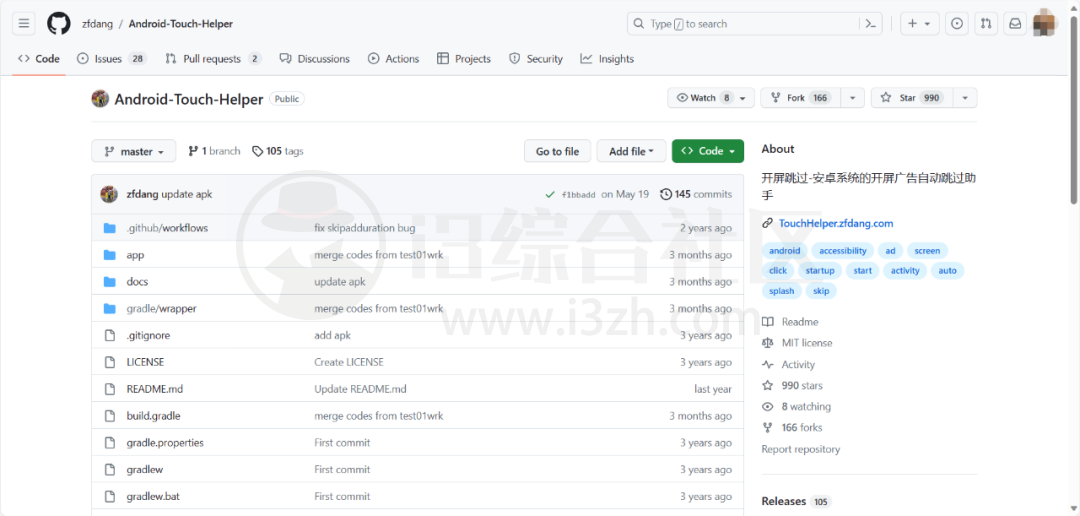This screenshot has height=516, width=1080.
Task: Click the app folder icon
Action: pyautogui.click(x=109, y=255)
